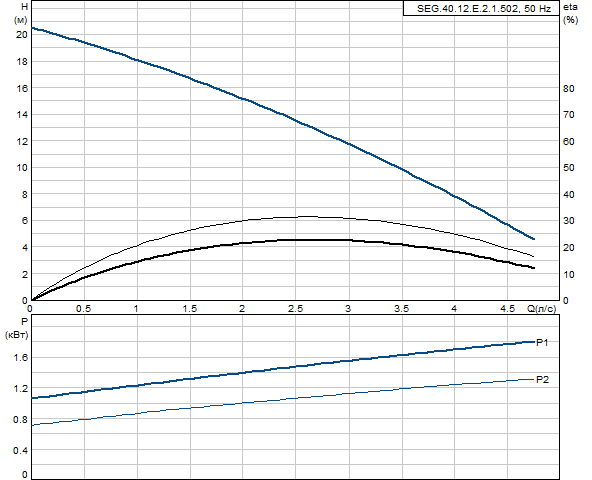Viewport: 592px width, 480px height.
Task: Click the 18 value on H axis
Action: pos(22,62)
